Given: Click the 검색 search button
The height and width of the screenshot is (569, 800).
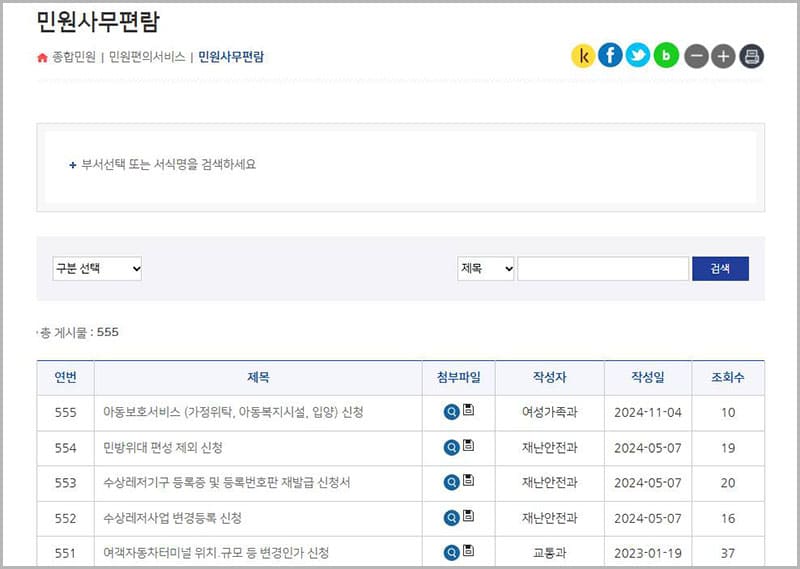Looking at the screenshot, I should pos(720,268).
